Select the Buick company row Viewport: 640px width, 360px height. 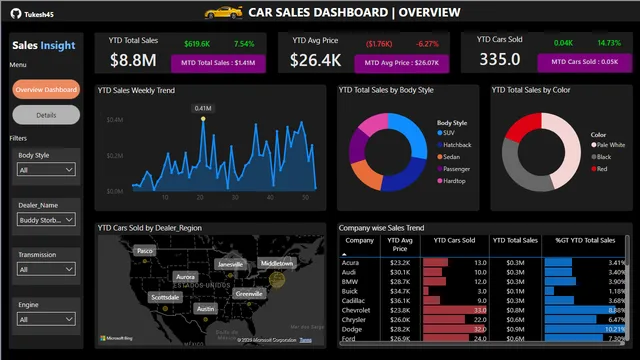coord(482,291)
